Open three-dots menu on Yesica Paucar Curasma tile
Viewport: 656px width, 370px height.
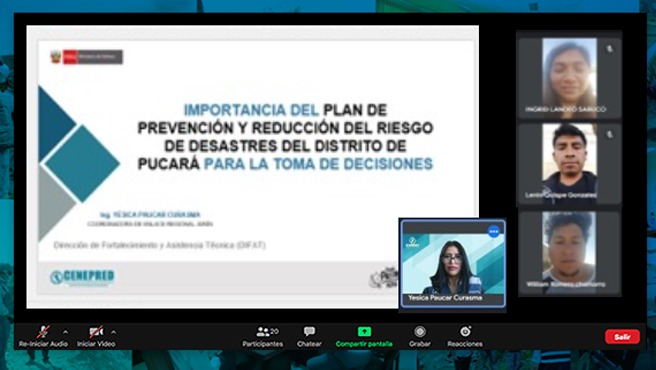pyautogui.click(x=494, y=231)
